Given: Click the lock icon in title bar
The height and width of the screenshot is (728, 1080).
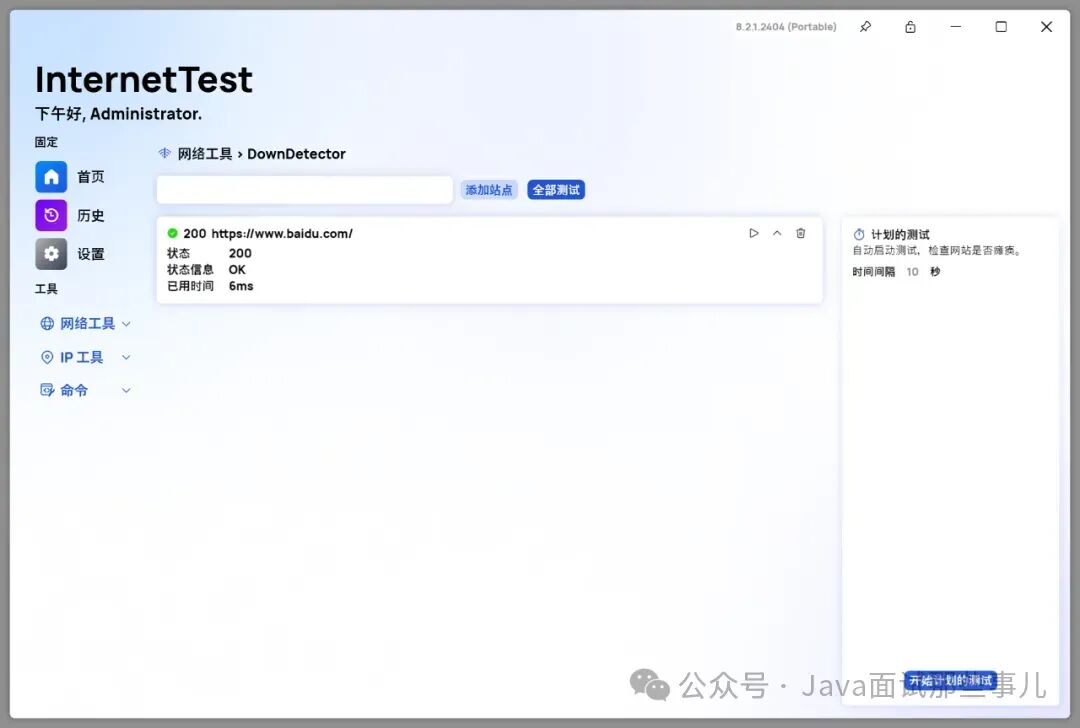Looking at the screenshot, I should [910, 27].
